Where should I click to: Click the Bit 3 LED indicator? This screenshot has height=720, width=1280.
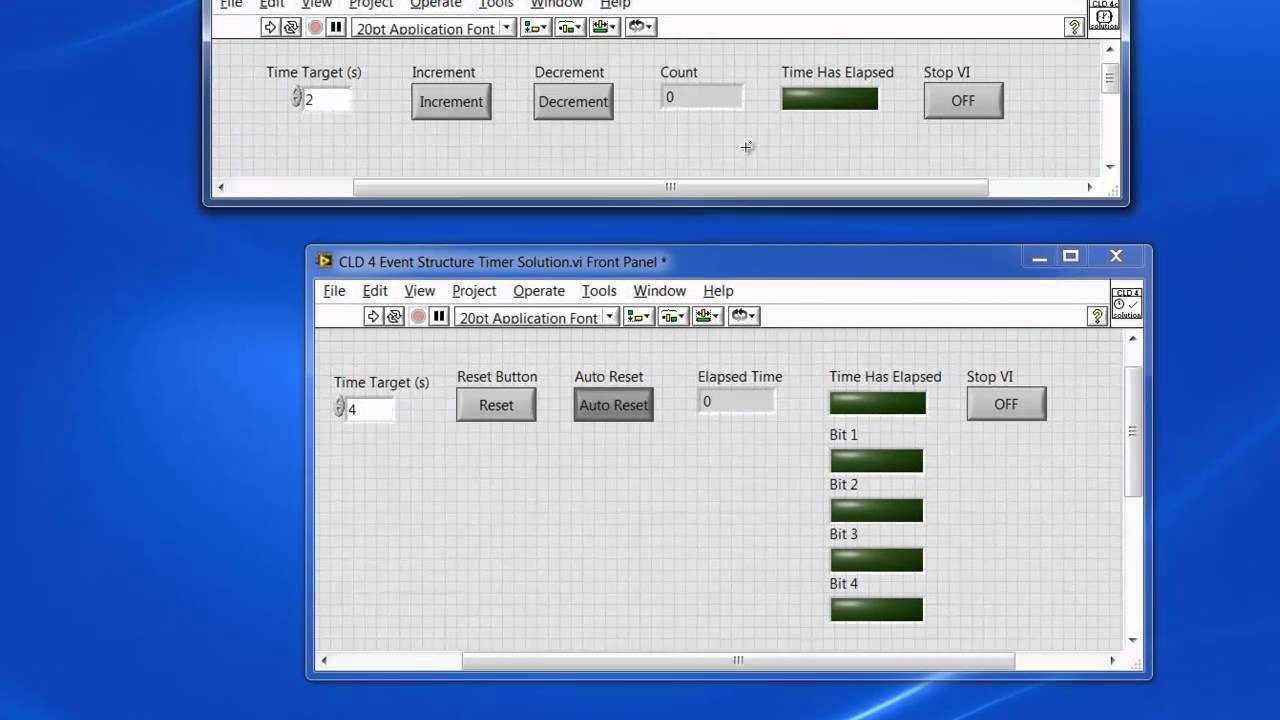click(x=876, y=560)
